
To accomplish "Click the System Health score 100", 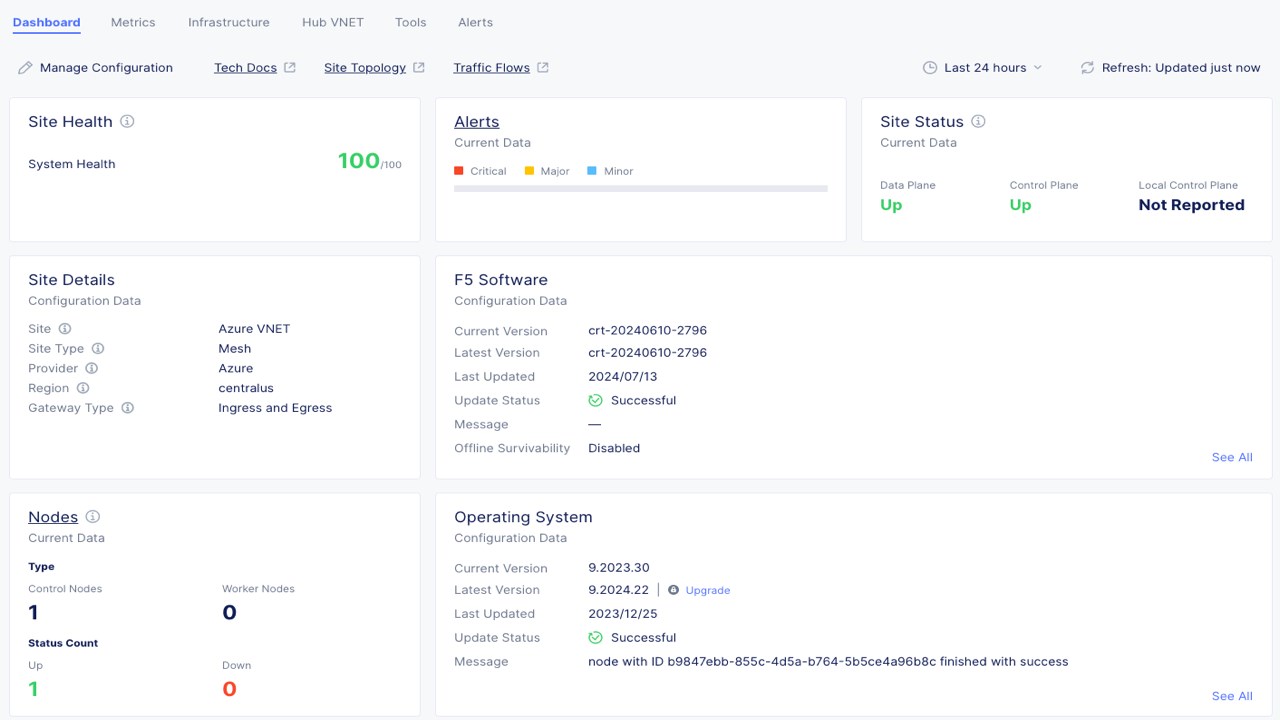I will click(x=359, y=161).
